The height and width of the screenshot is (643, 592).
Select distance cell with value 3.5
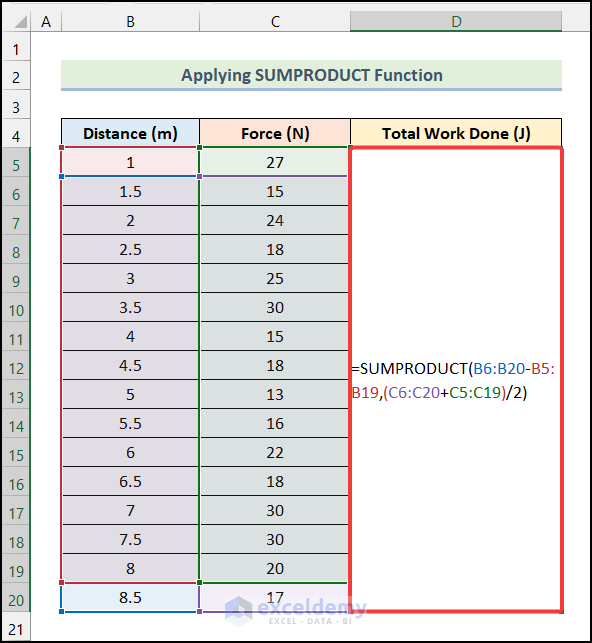coord(130,307)
